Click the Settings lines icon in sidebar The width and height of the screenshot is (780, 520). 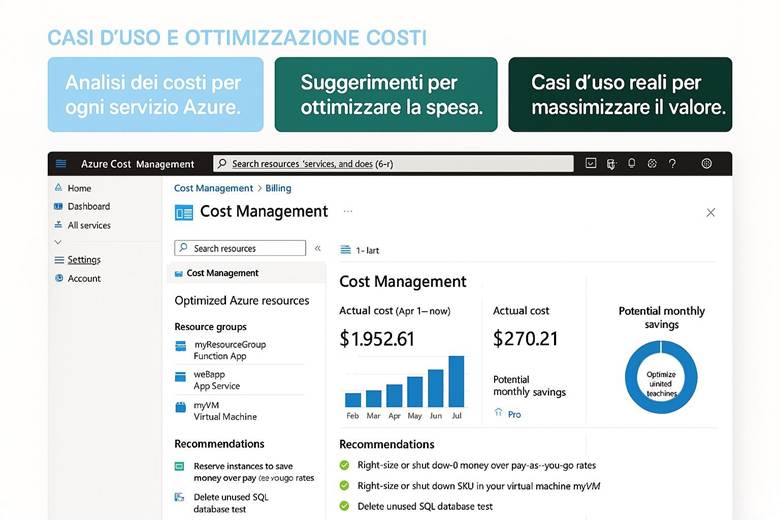pos(59,260)
